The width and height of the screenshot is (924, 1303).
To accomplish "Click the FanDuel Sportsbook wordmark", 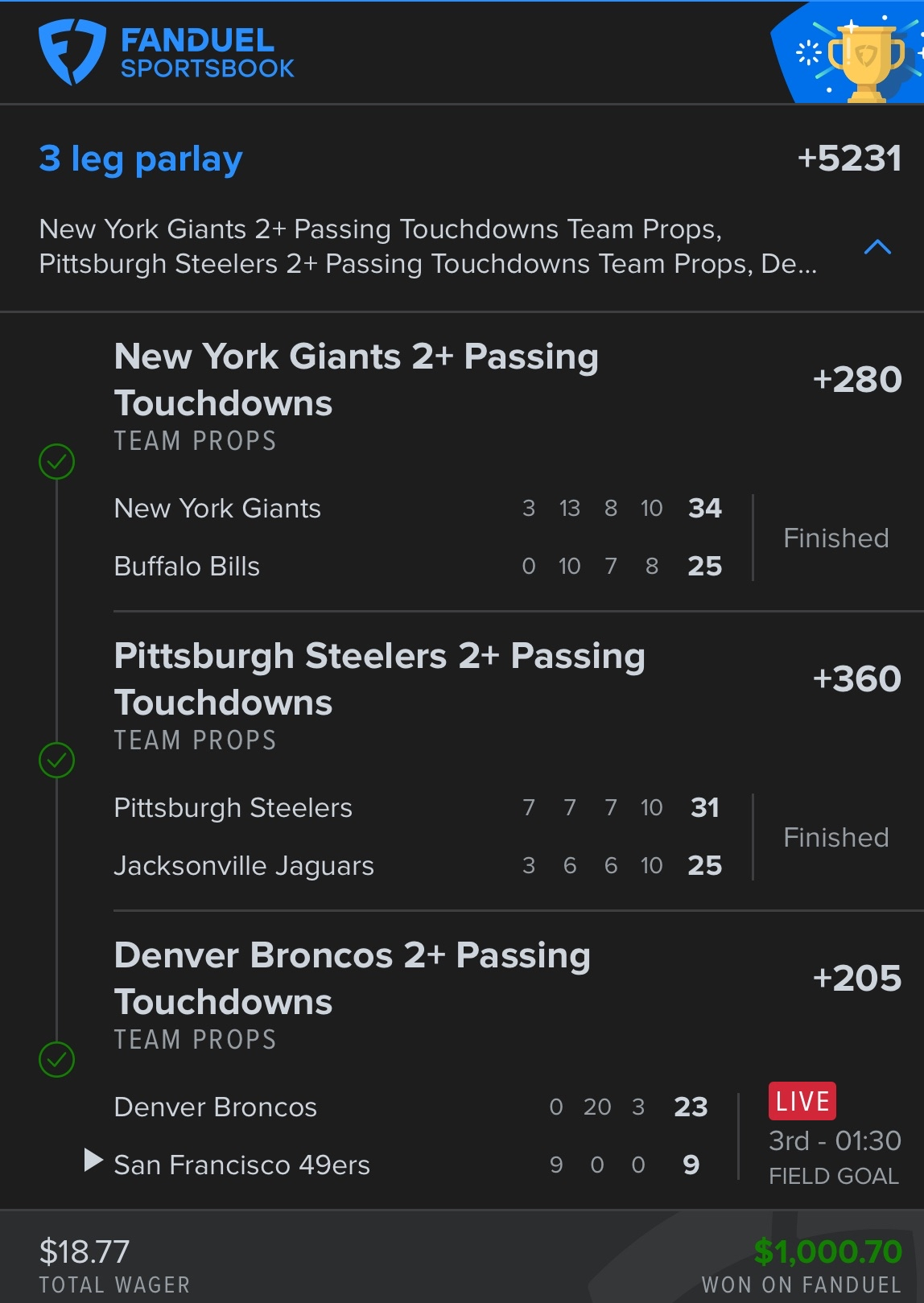I will (207, 53).
